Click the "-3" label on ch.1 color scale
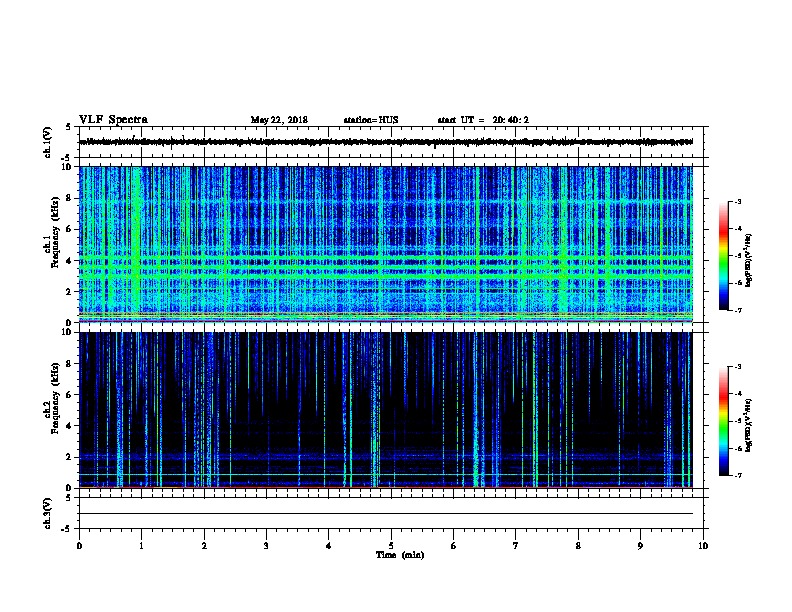 tap(737, 202)
